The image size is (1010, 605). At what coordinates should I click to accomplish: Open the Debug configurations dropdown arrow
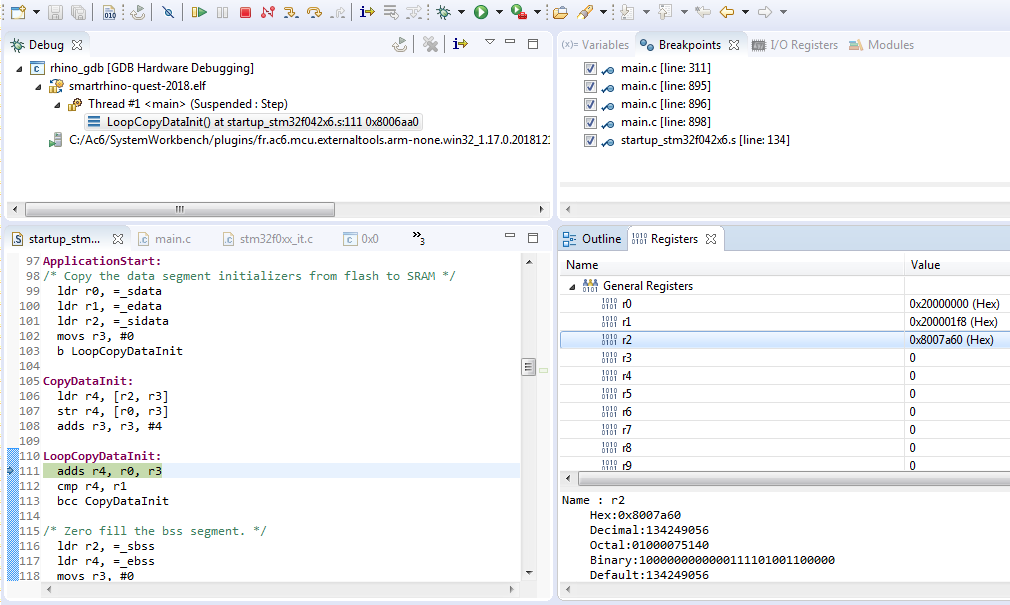click(462, 12)
